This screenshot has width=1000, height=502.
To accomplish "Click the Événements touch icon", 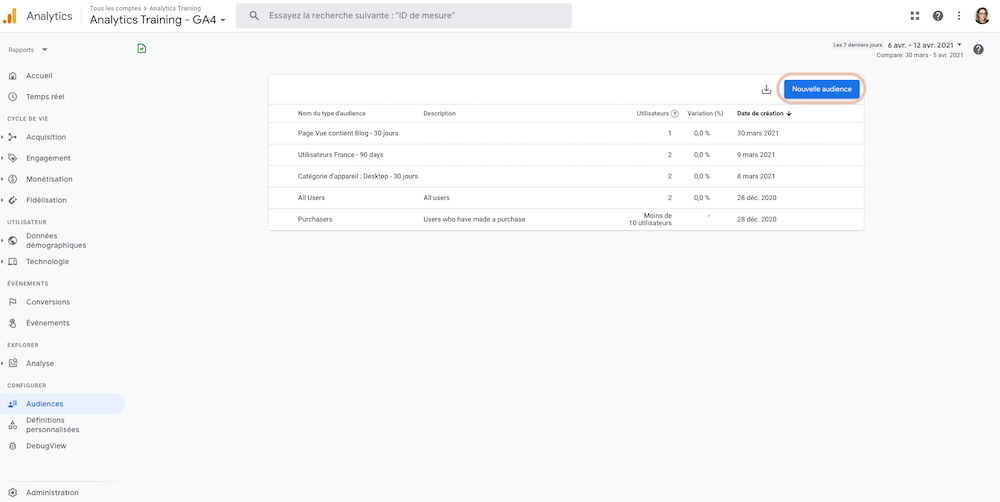I will pyautogui.click(x=13, y=323).
